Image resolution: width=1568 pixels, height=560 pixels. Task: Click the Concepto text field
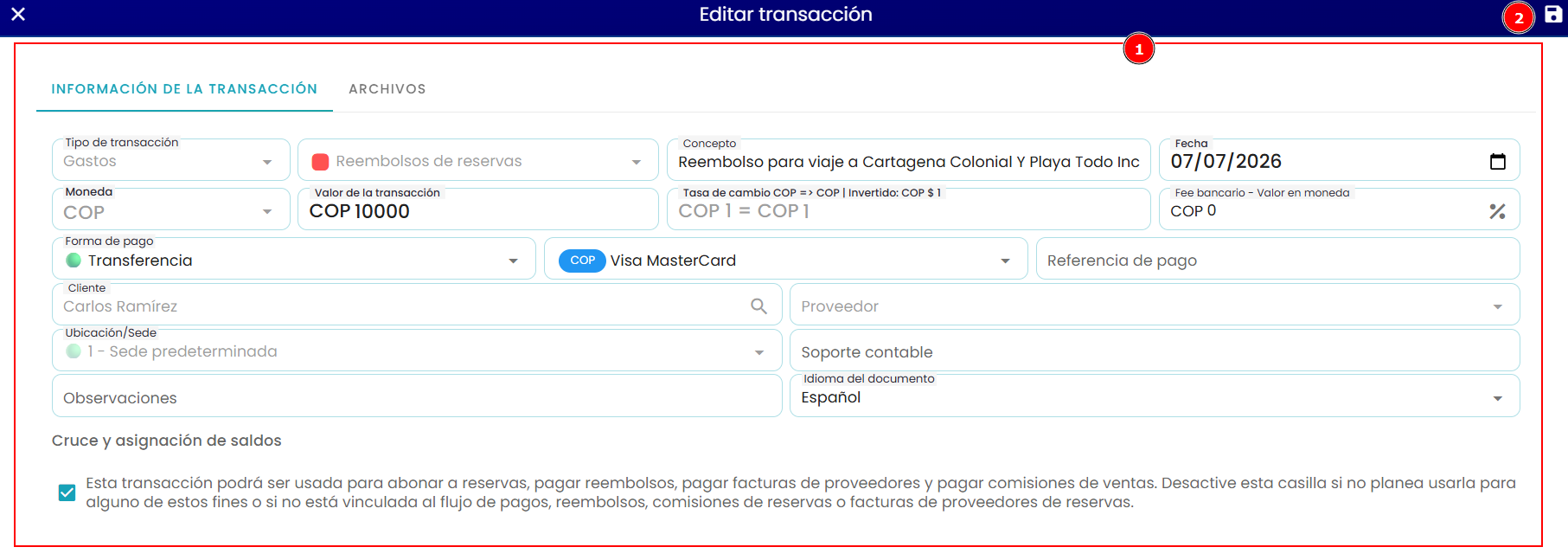(x=909, y=161)
